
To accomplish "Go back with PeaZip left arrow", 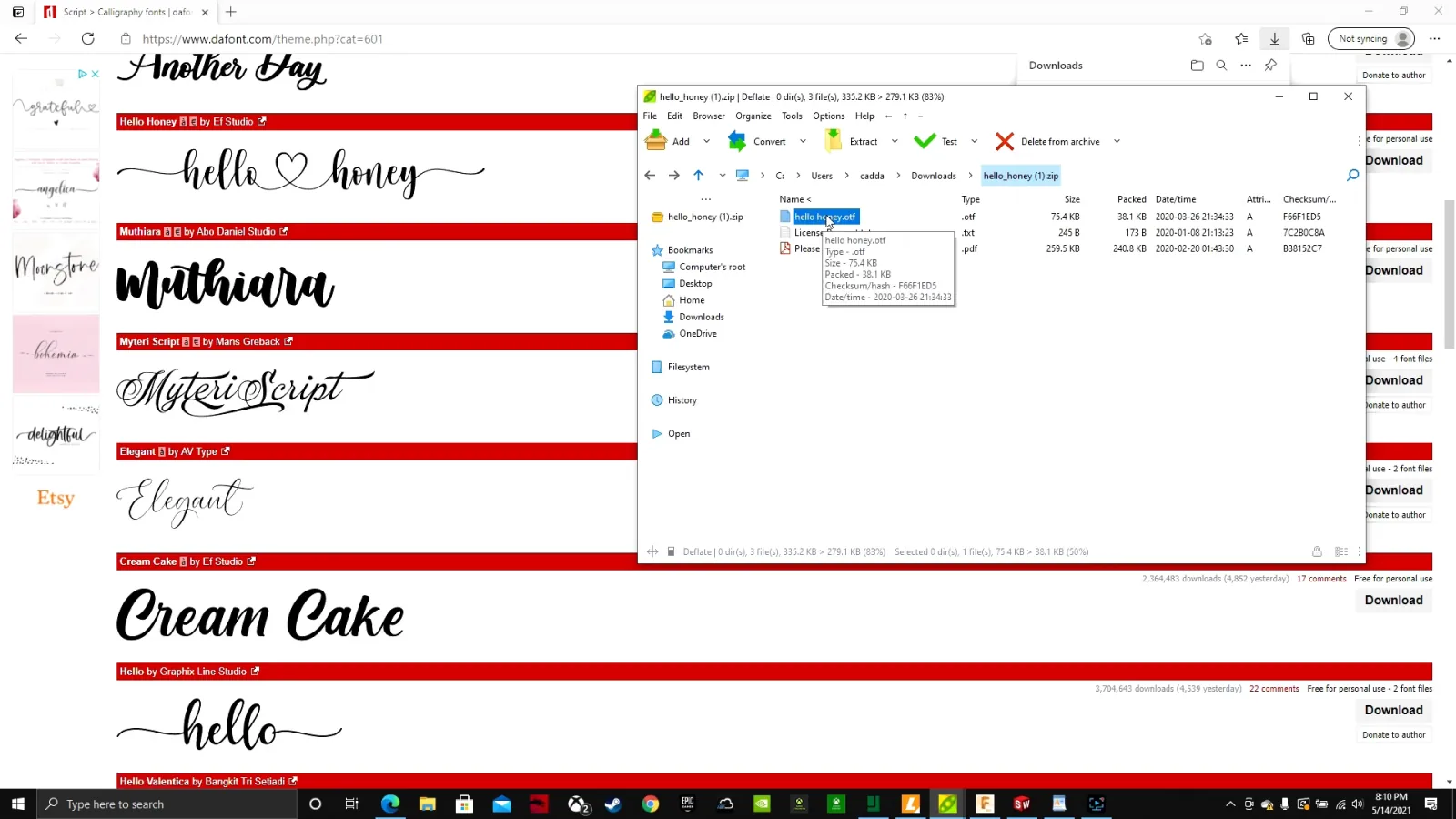I will [x=650, y=176].
